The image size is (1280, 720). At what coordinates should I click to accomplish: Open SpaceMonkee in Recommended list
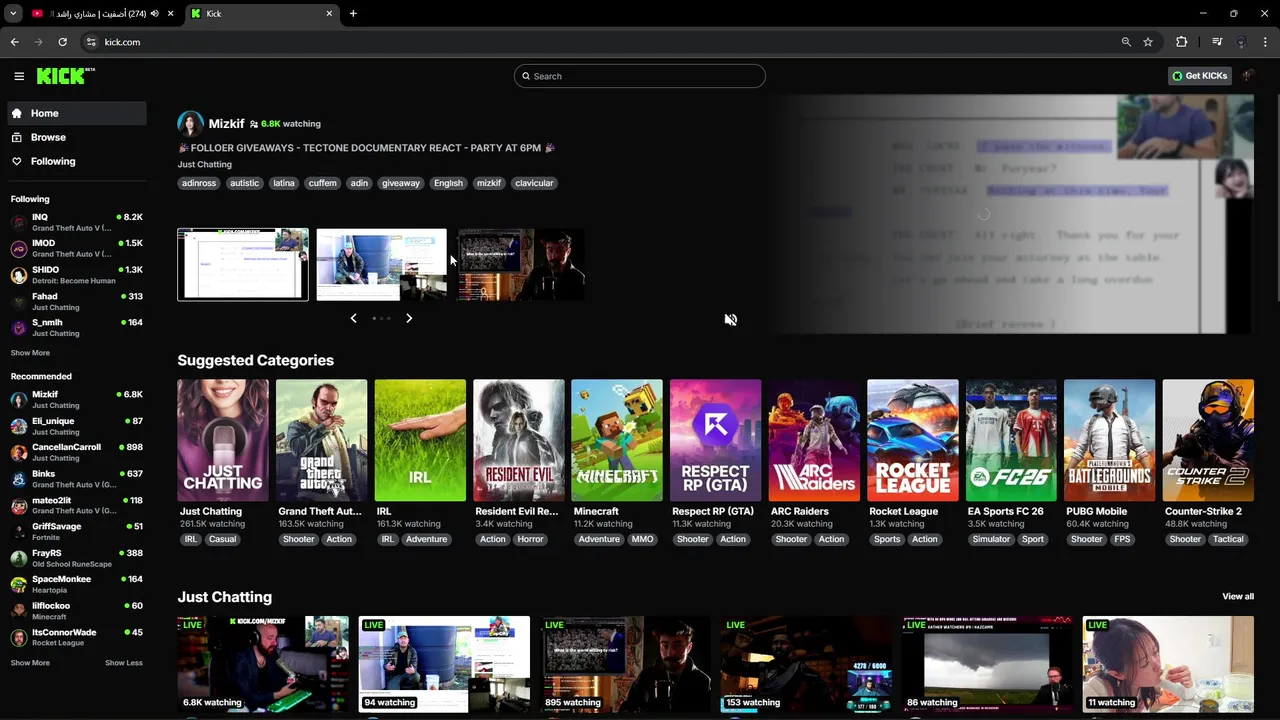(x=77, y=584)
